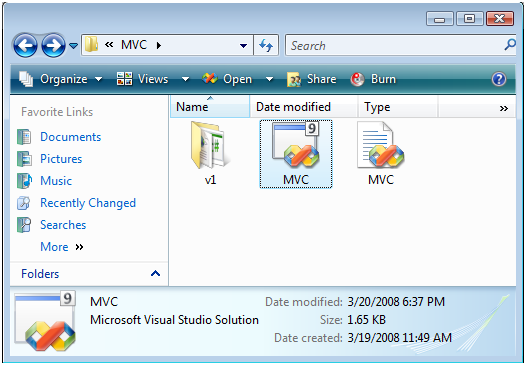Click the Refresh button
Screen dimensions: 526x365
coord(266,45)
